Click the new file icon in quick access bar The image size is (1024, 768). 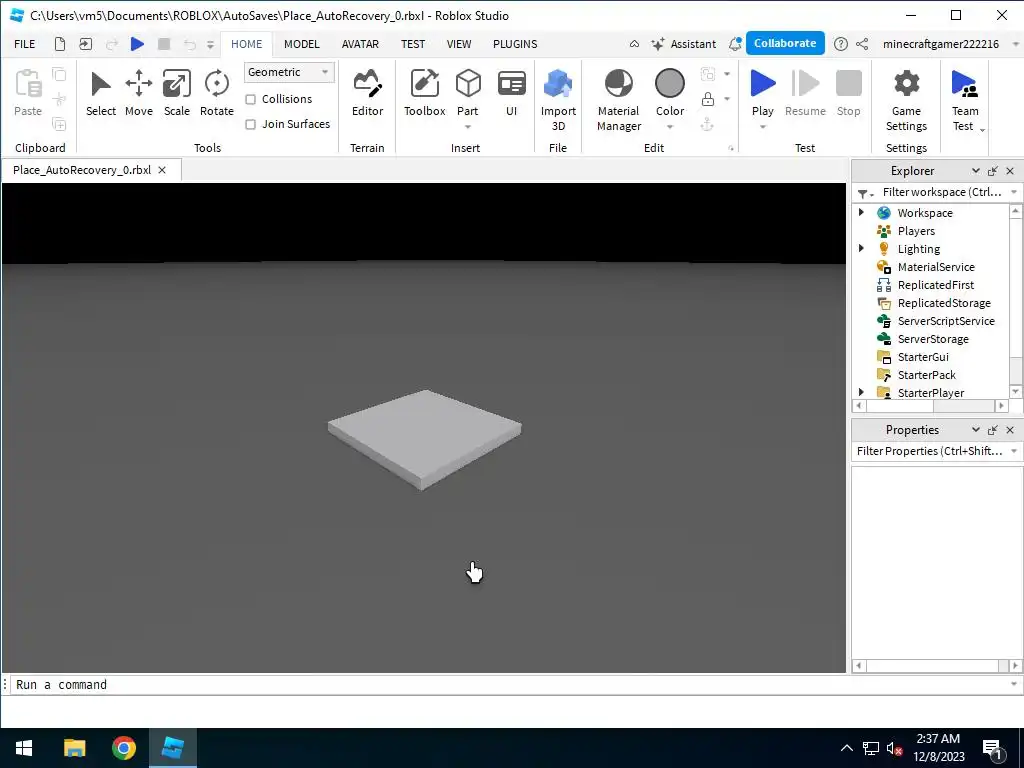pos(59,44)
